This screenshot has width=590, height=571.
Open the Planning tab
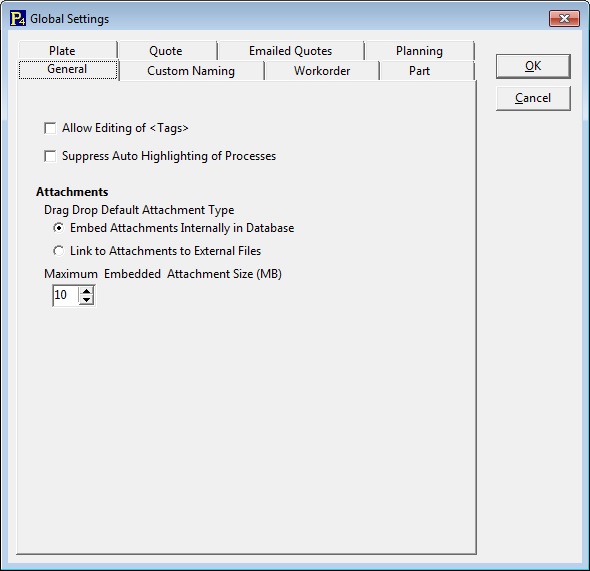click(x=420, y=50)
